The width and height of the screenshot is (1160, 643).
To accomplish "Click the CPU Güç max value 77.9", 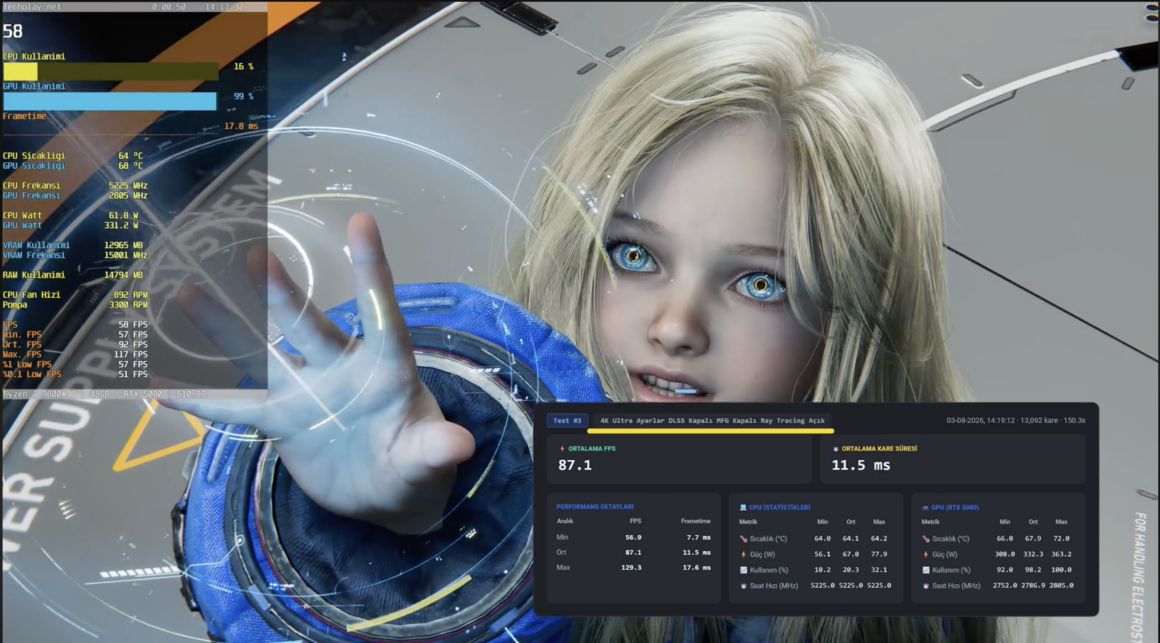I will point(878,554).
